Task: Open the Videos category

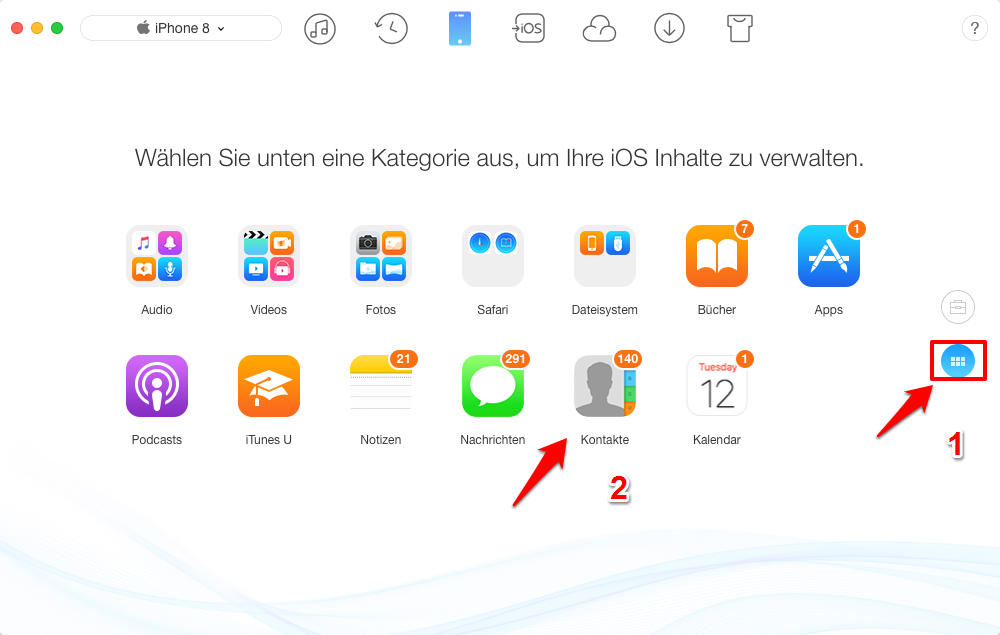Action: click(268, 256)
